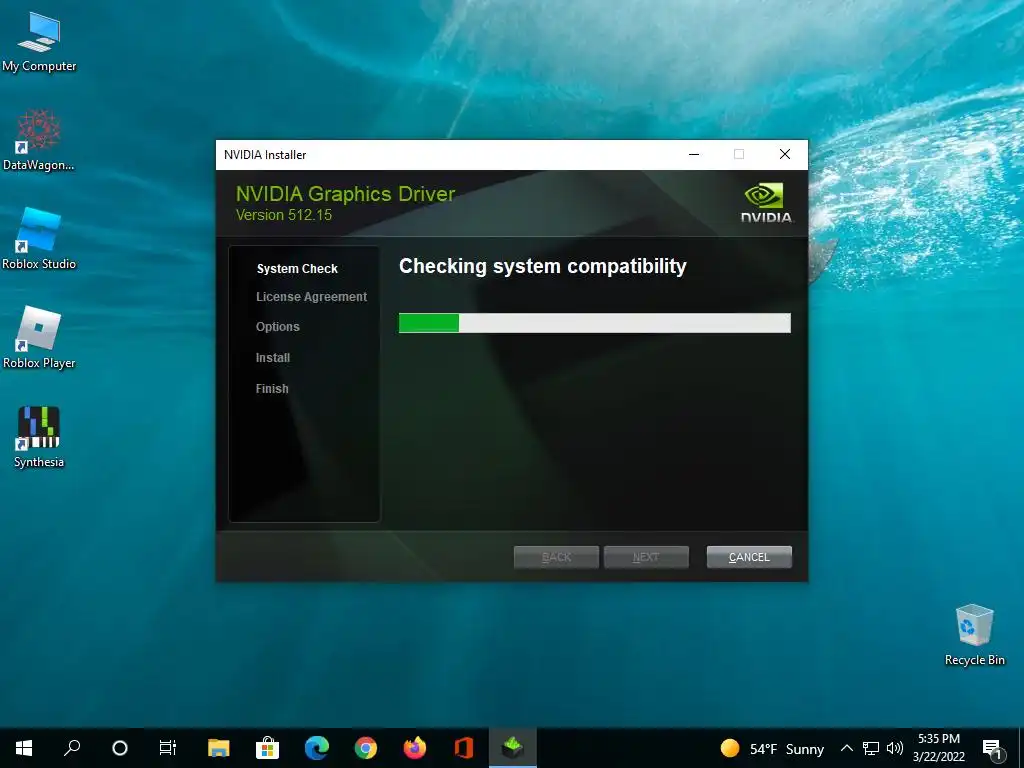The image size is (1024, 768).
Task: Click the CANCEL button
Action: point(749,557)
